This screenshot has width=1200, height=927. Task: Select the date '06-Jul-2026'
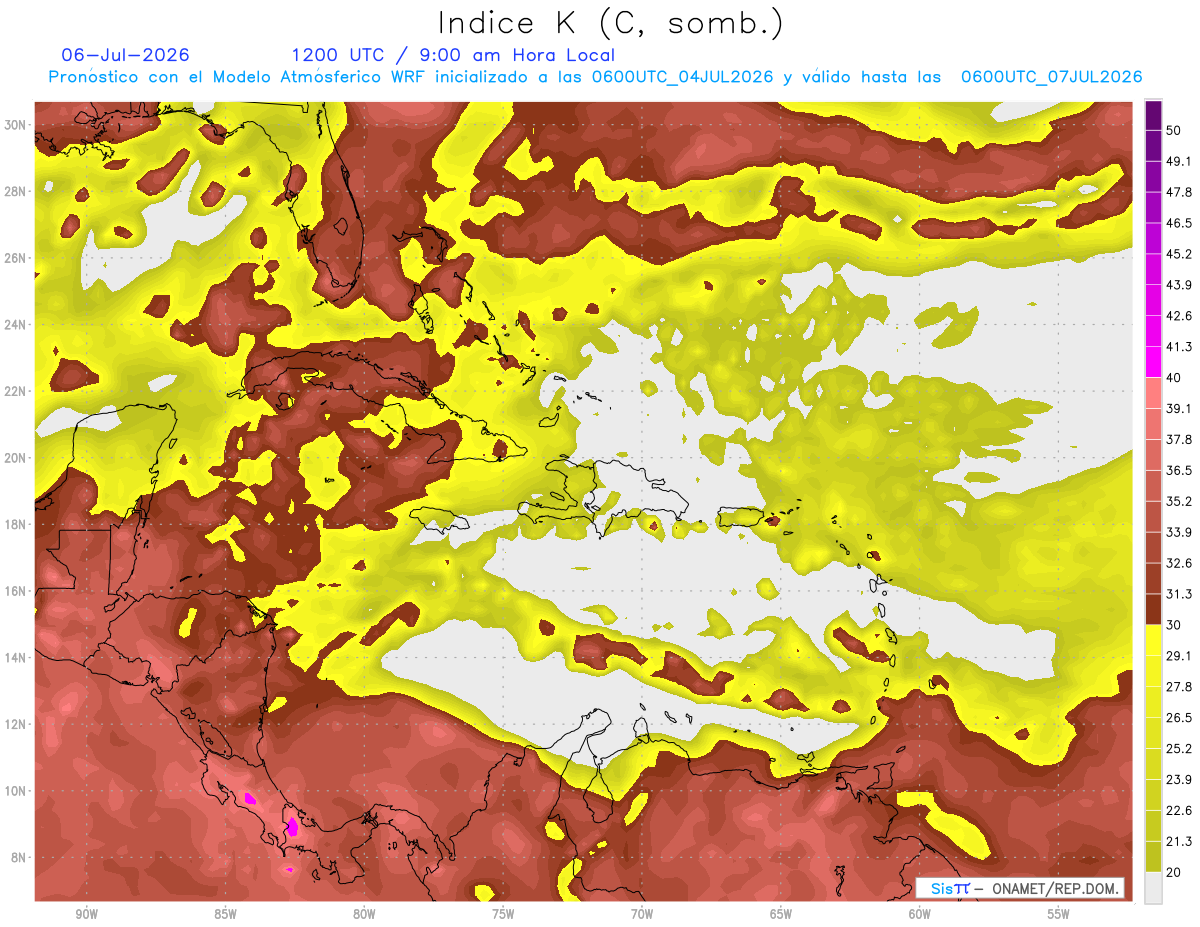tap(125, 55)
